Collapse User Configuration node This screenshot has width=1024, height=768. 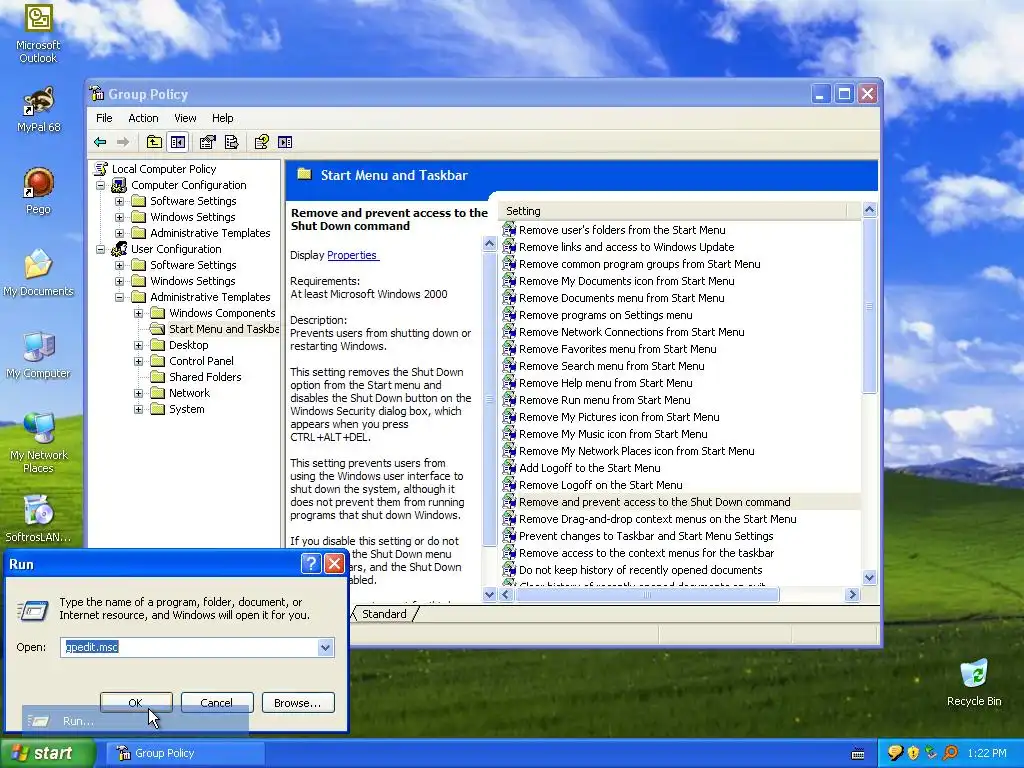[101, 249]
